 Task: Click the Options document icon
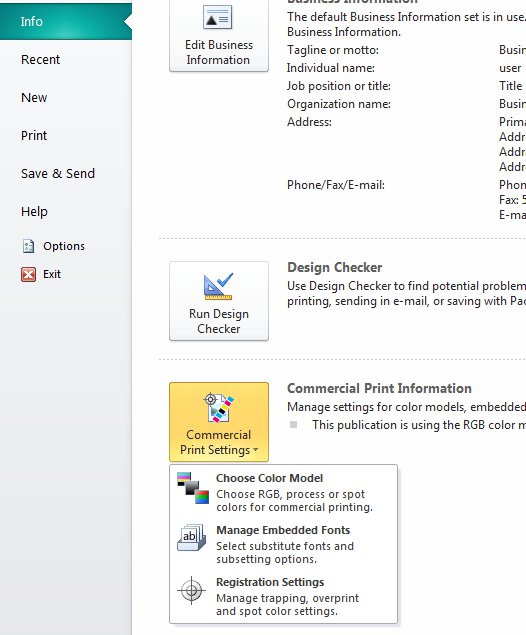[28, 246]
